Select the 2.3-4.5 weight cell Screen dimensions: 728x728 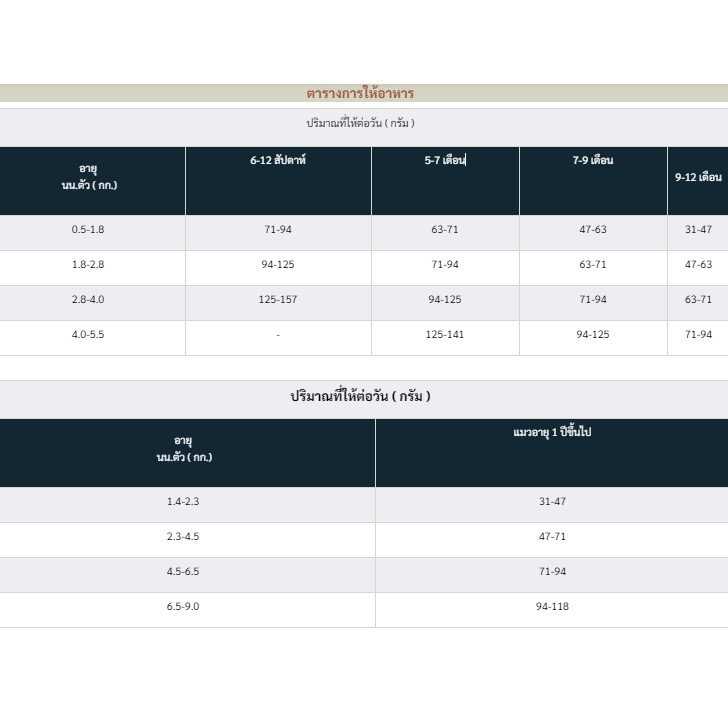[x=183, y=537]
